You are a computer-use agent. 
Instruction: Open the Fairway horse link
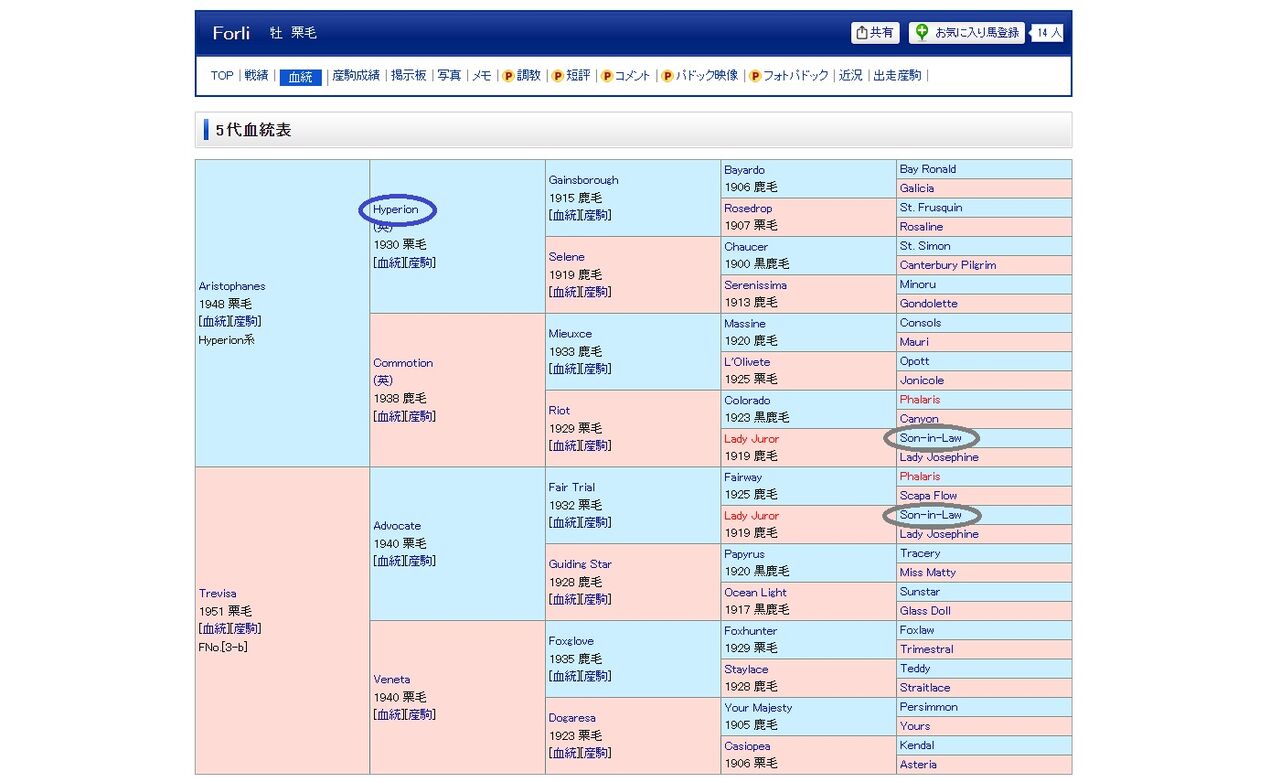click(743, 478)
